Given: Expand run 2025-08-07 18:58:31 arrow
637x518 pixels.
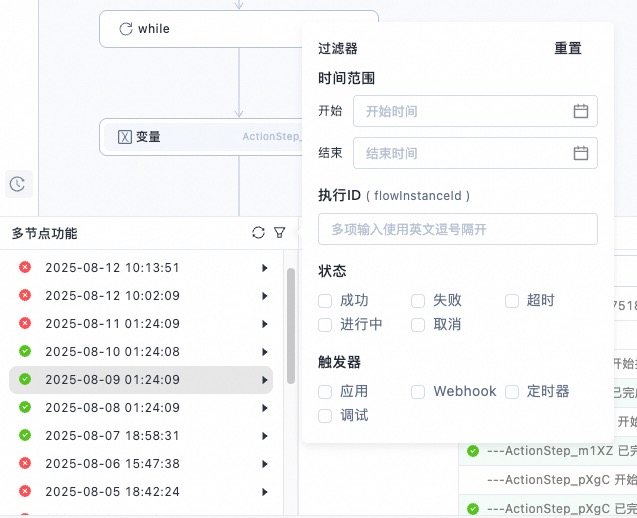Looking at the screenshot, I should [x=265, y=436].
